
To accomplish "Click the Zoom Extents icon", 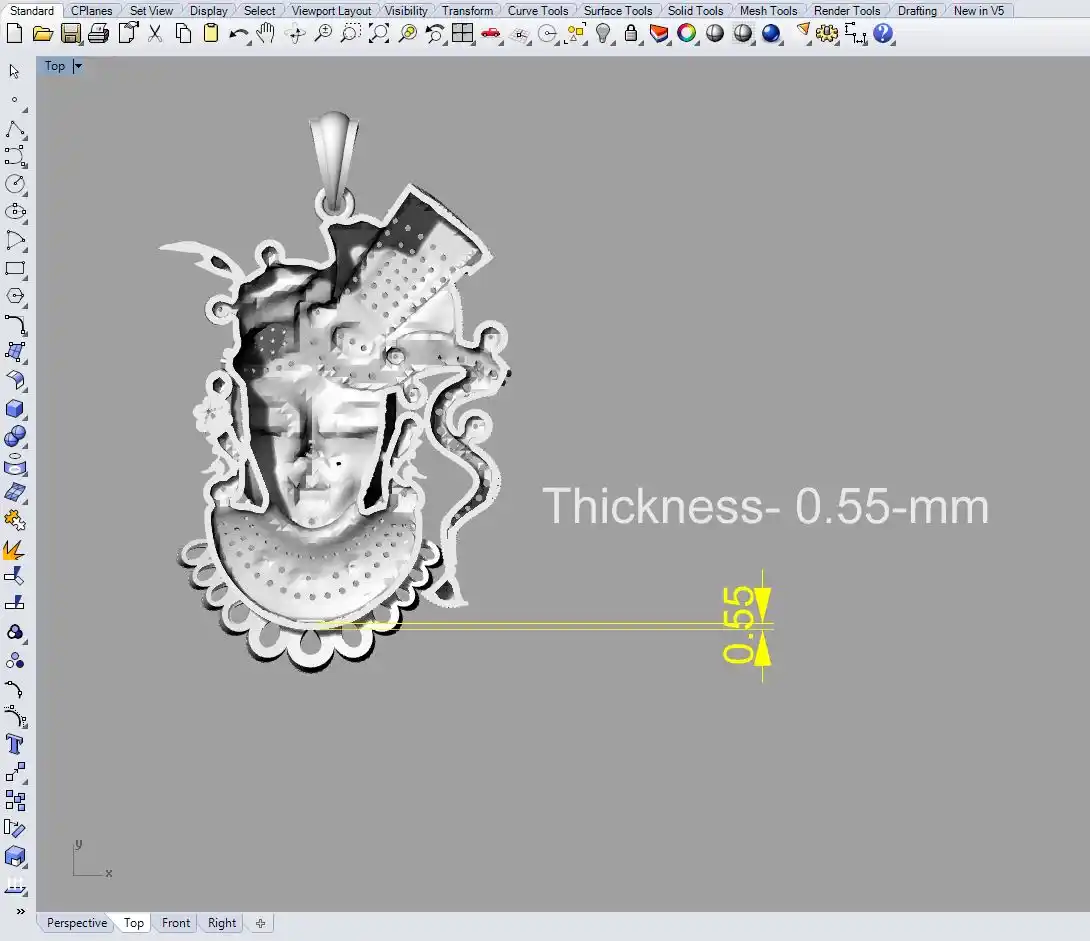I will 379,34.
